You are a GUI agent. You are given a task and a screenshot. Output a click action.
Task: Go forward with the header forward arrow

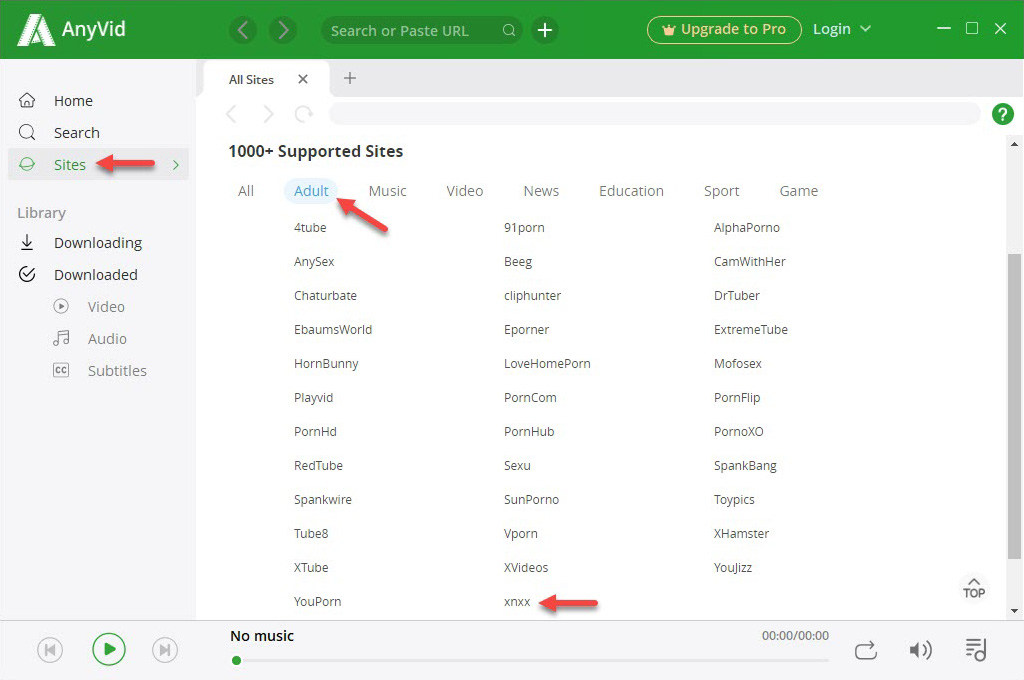(x=283, y=30)
